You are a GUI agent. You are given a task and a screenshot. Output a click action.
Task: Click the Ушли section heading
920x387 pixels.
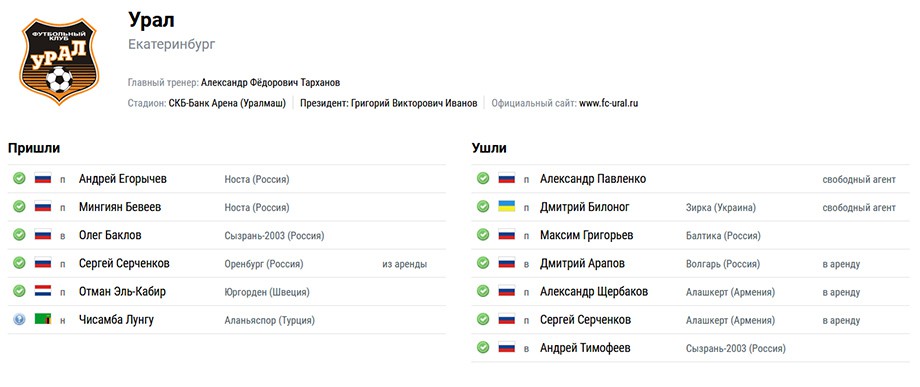click(x=489, y=148)
